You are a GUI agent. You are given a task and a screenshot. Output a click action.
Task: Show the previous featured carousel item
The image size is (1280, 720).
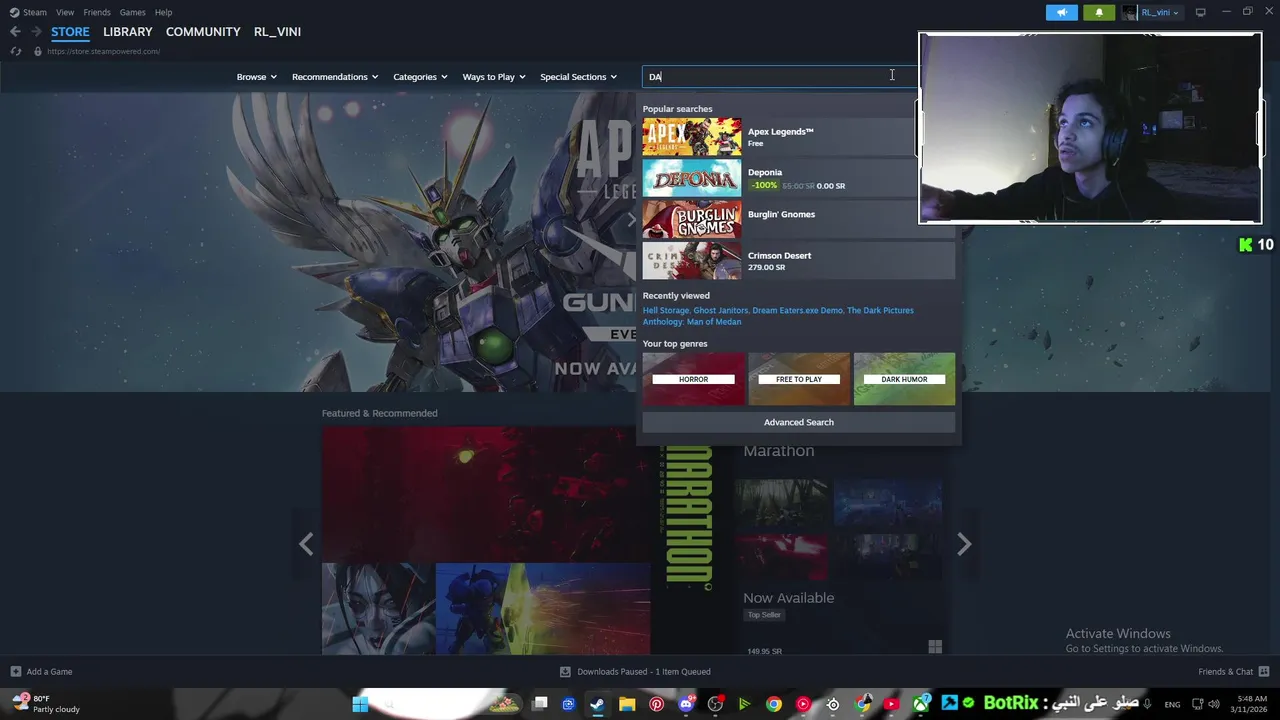(x=306, y=543)
